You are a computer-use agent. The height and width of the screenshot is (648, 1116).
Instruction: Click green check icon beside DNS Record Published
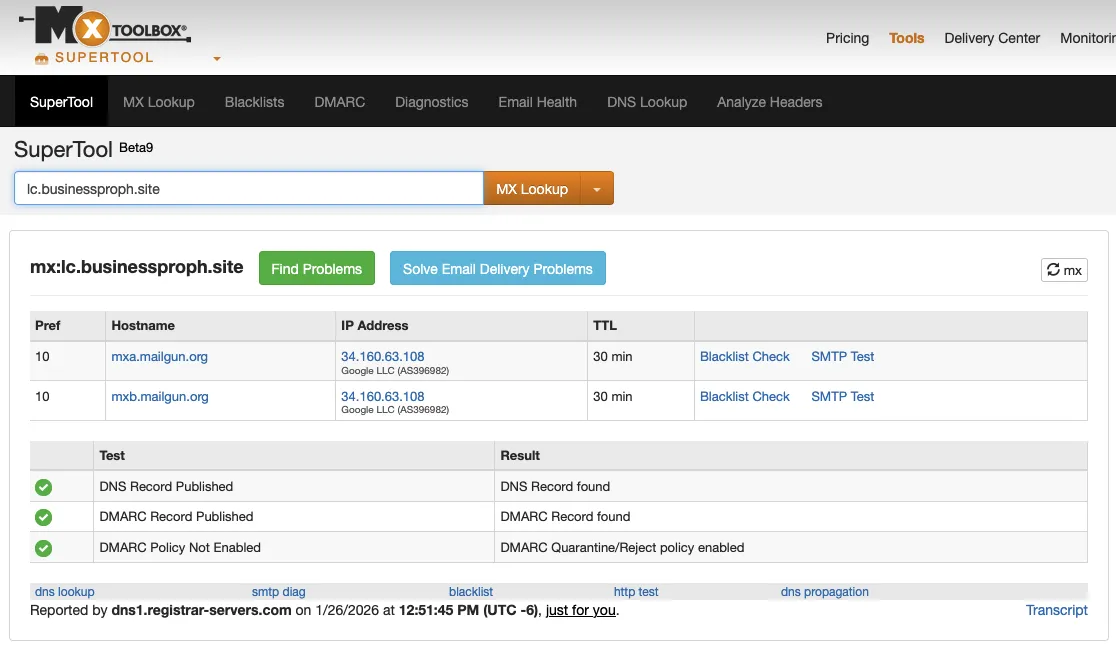coord(44,487)
